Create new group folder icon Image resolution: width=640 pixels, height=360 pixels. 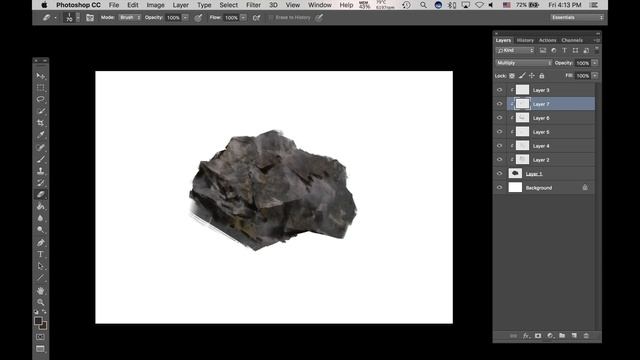coord(562,336)
